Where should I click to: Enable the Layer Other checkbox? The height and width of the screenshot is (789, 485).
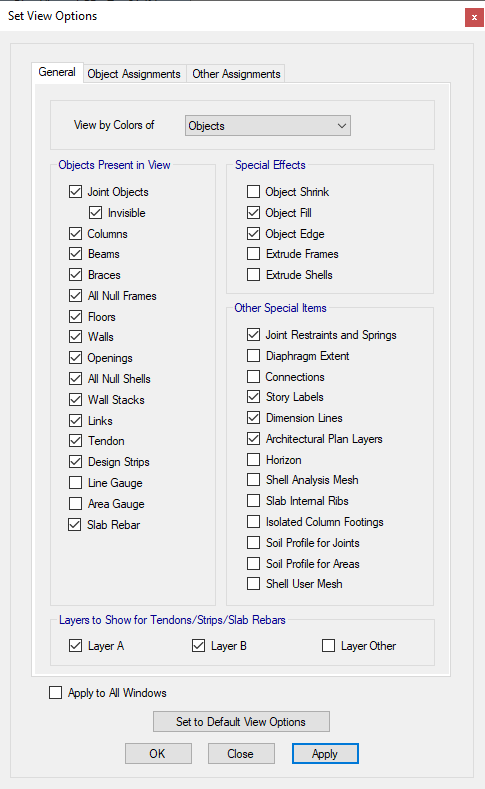coord(329,646)
